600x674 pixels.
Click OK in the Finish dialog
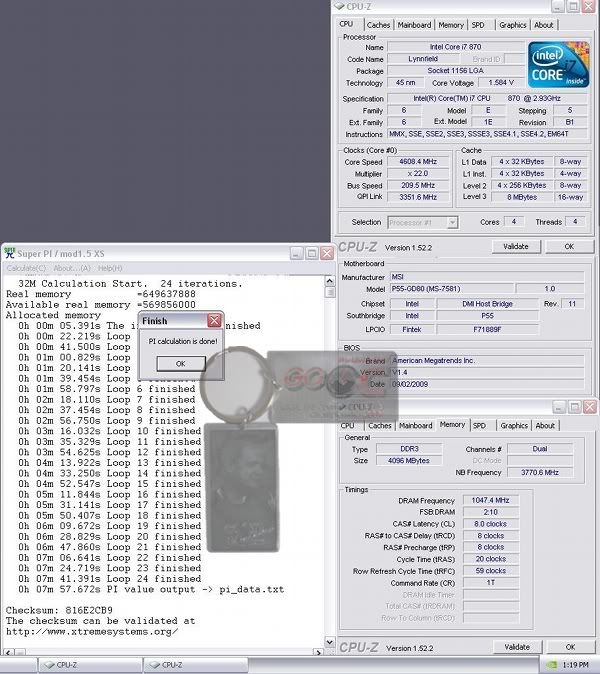pyautogui.click(x=181, y=364)
